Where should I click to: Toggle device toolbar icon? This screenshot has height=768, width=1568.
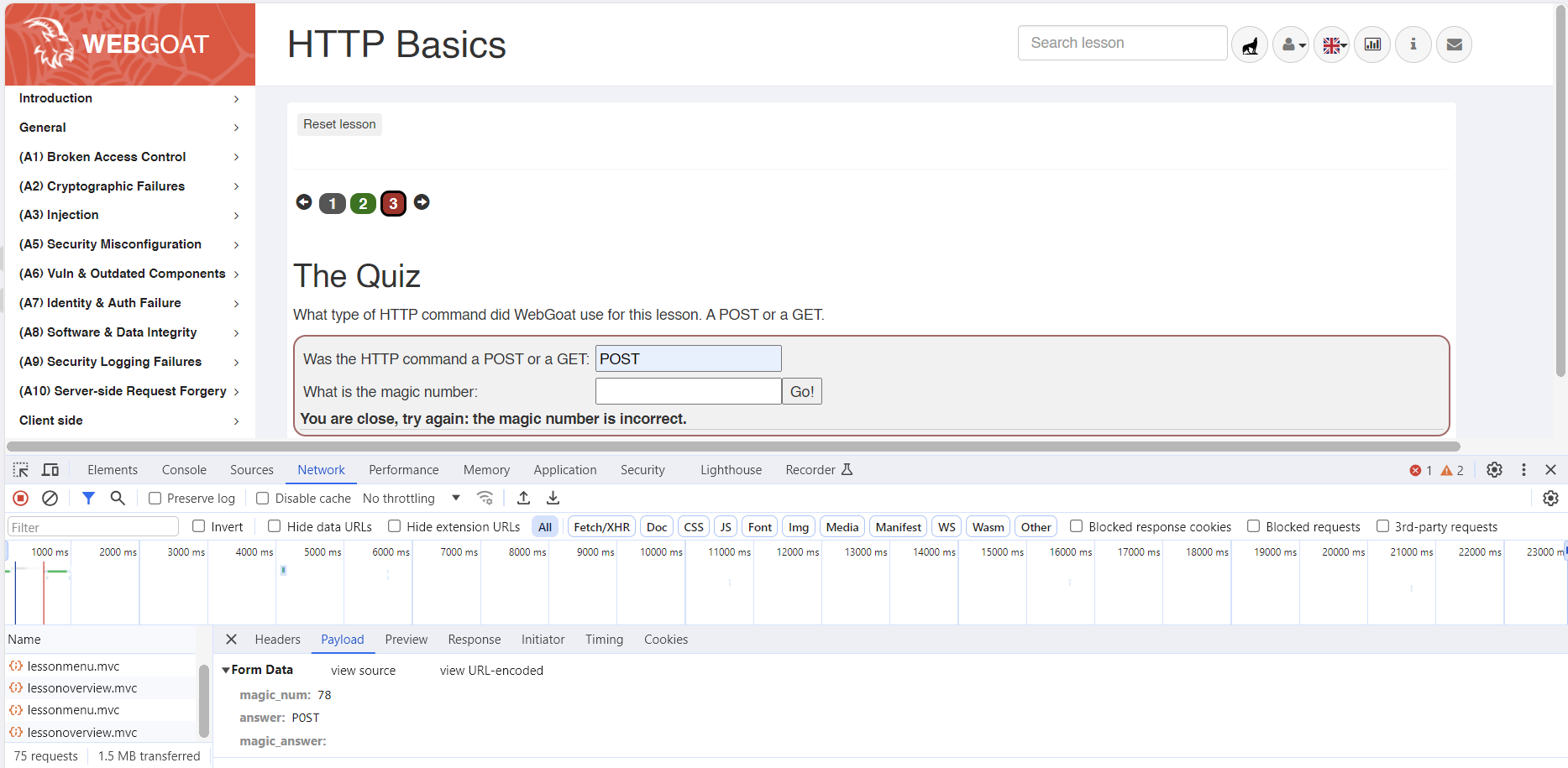pyautogui.click(x=50, y=470)
